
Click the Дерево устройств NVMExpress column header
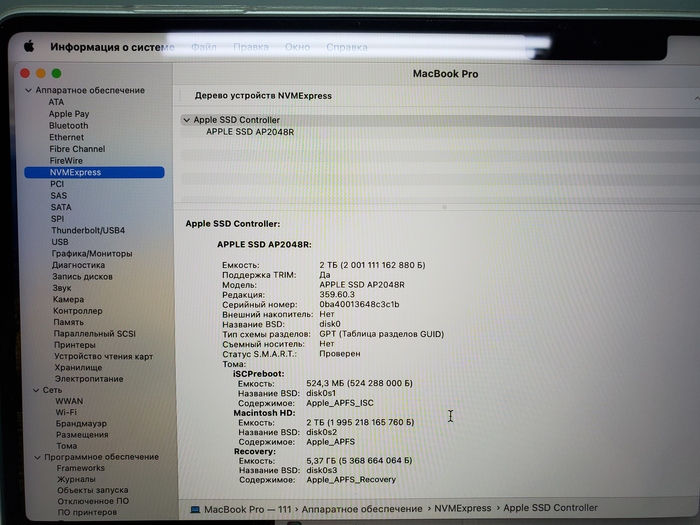[x=263, y=96]
